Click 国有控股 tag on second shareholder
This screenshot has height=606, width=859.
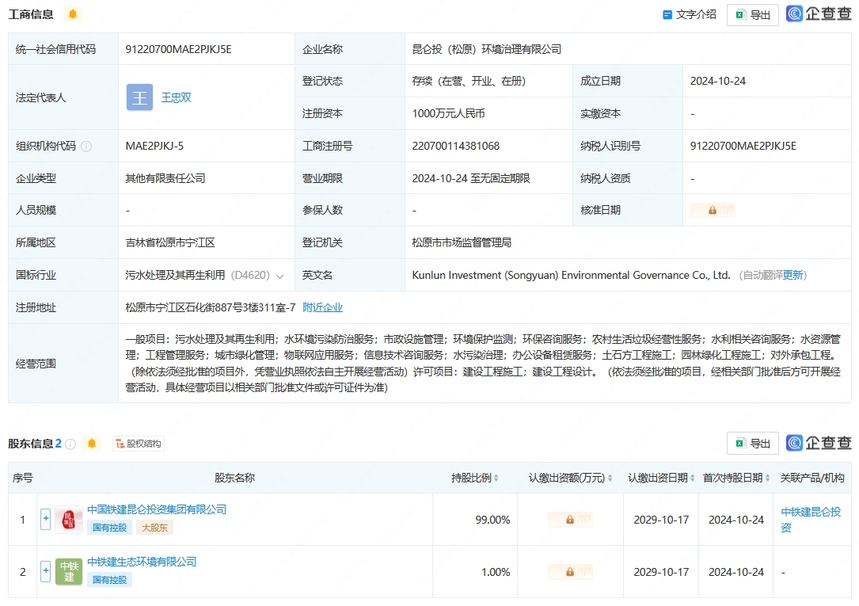pyautogui.click(x=110, y=580)
